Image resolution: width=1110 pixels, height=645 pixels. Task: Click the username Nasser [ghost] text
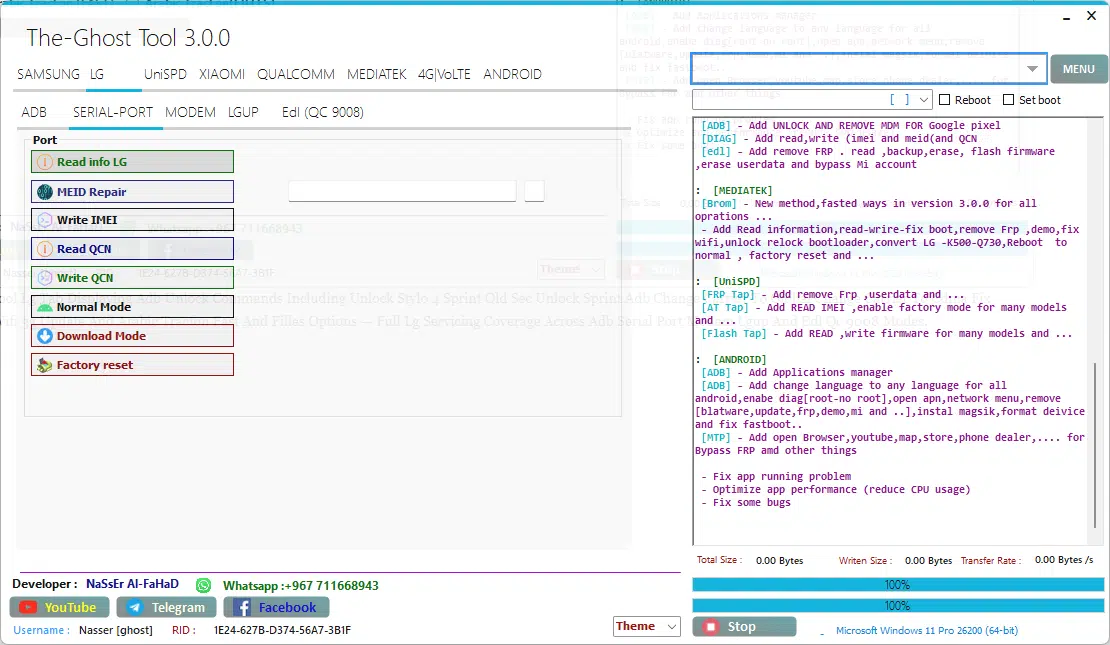[x=115, y=630]
